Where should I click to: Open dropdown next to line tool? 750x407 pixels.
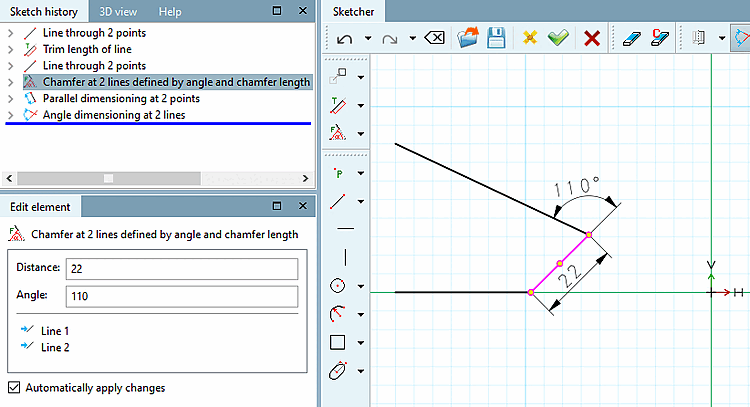[x=361, y=201]
